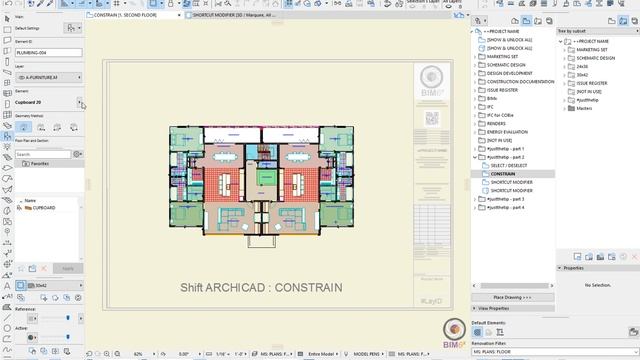Viewport: 640px width, 360px height.
Task: Open search settings gear in library panel
Action: 77,154
